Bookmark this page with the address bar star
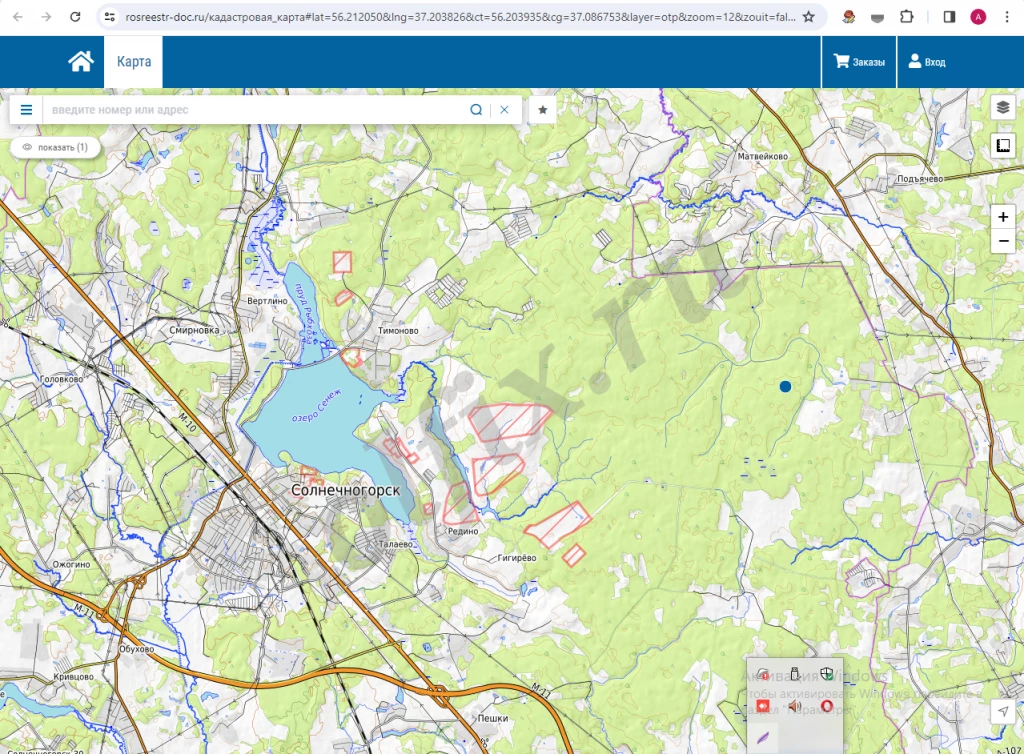1024x754 pixels. click(808, 17)
